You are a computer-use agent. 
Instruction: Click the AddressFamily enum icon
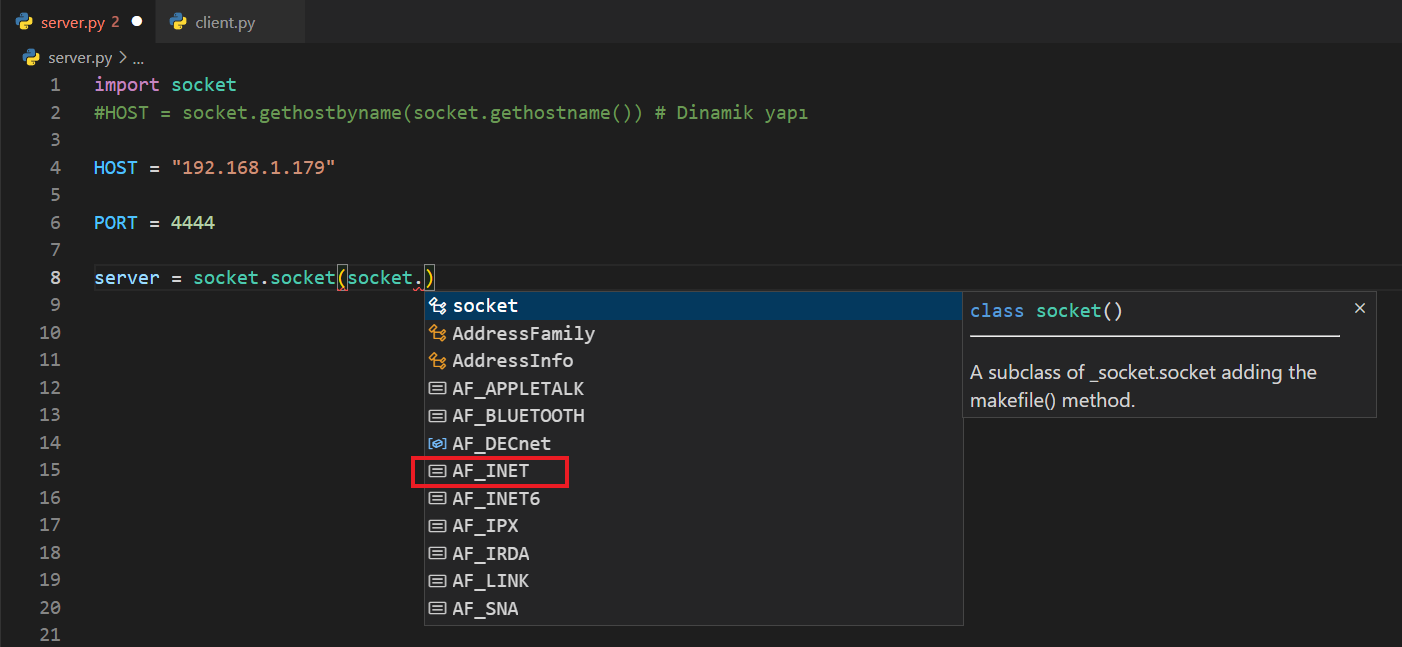[437, 333]
